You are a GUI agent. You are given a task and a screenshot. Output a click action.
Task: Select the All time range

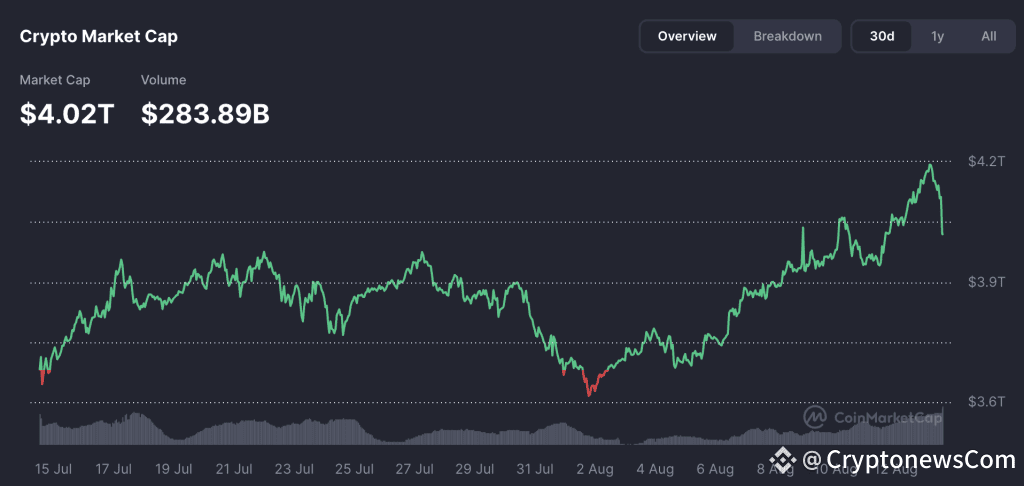(x=989, y=37)
